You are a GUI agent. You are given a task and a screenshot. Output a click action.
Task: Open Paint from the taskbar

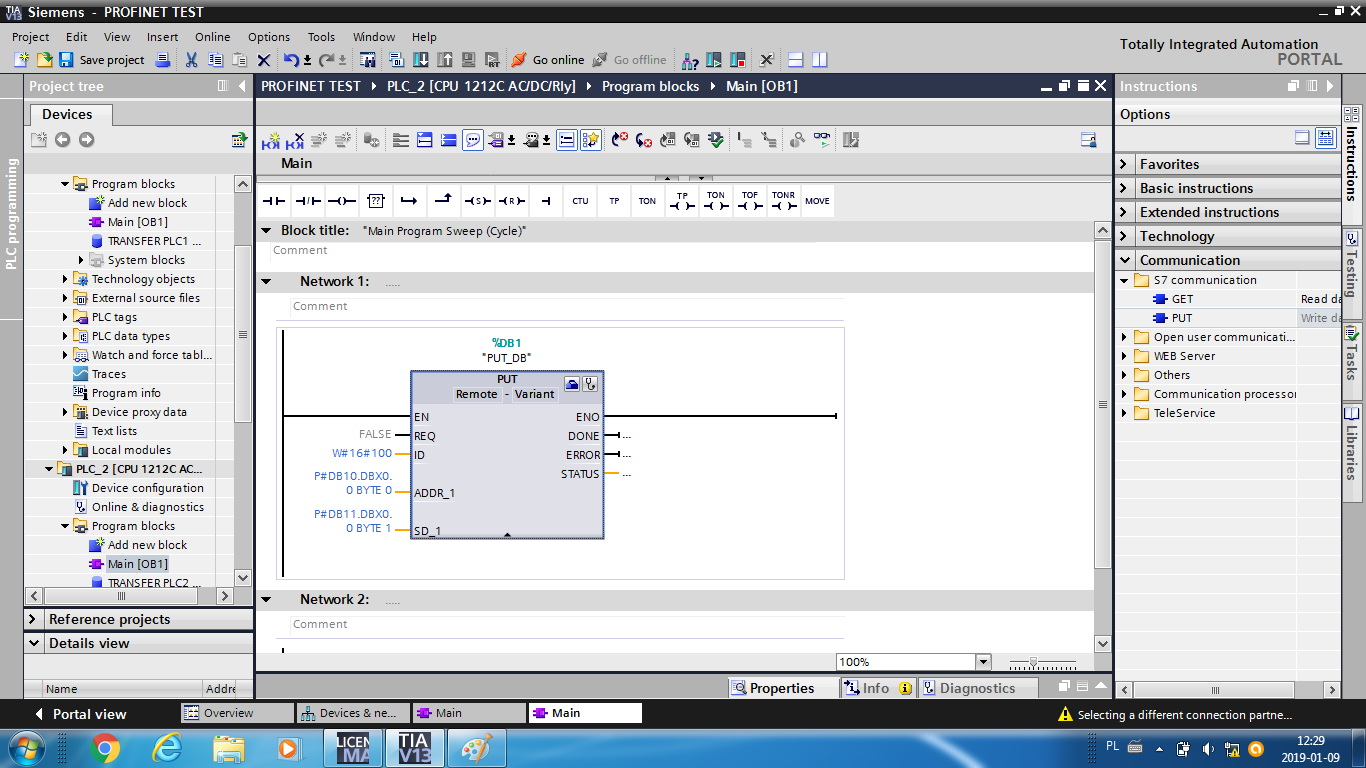coord(476,747)
